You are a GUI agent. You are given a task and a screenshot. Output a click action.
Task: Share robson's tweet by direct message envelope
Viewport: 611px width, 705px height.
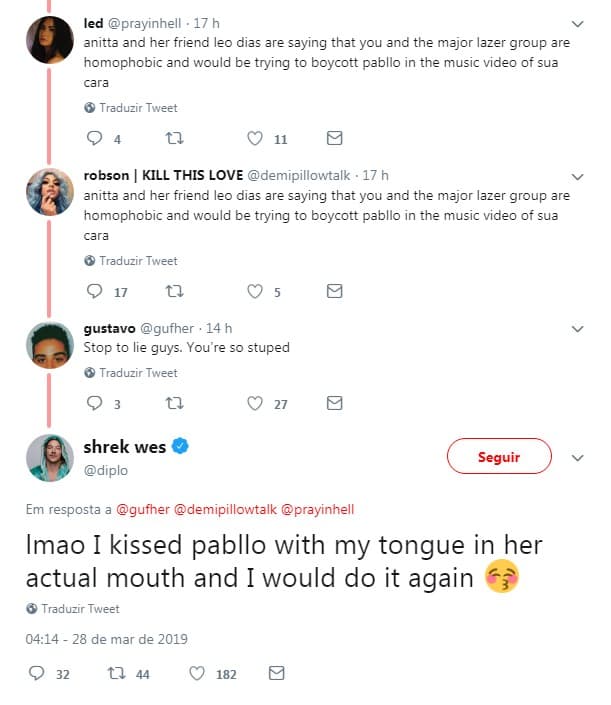click(x=334, y=291)
